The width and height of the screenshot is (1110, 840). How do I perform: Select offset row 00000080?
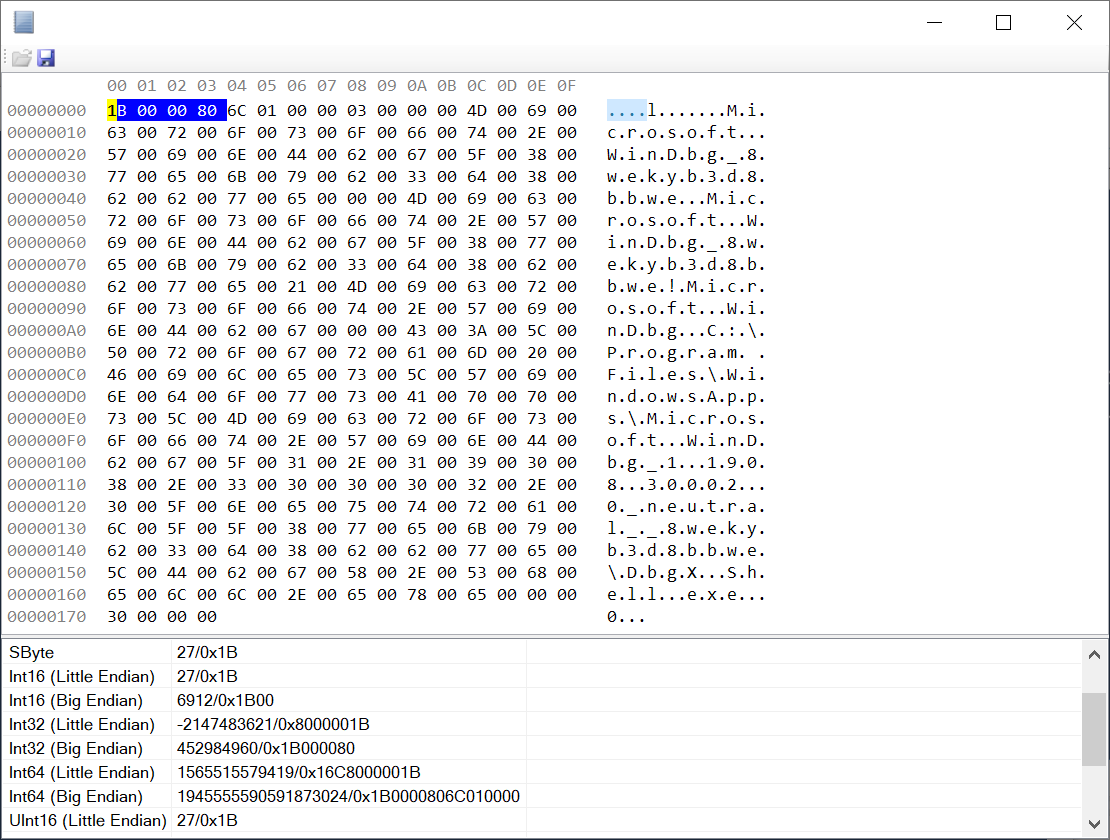[x=47, y=287]
